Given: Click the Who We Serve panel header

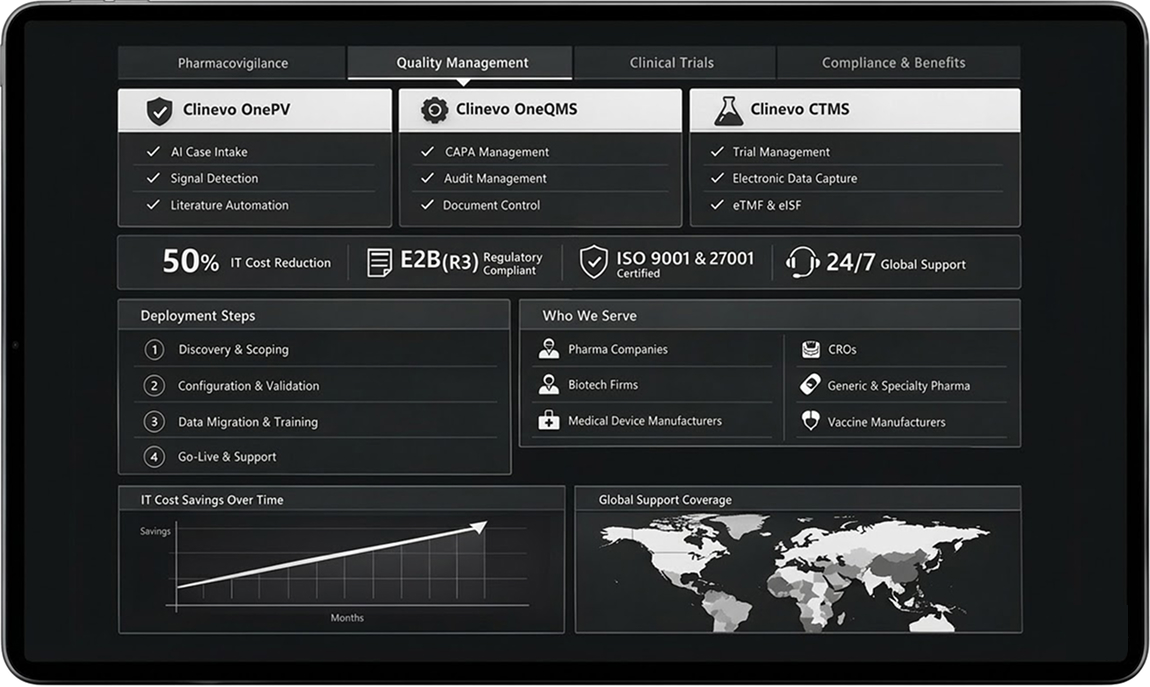Looking at the screenshot, I should 769,315.
